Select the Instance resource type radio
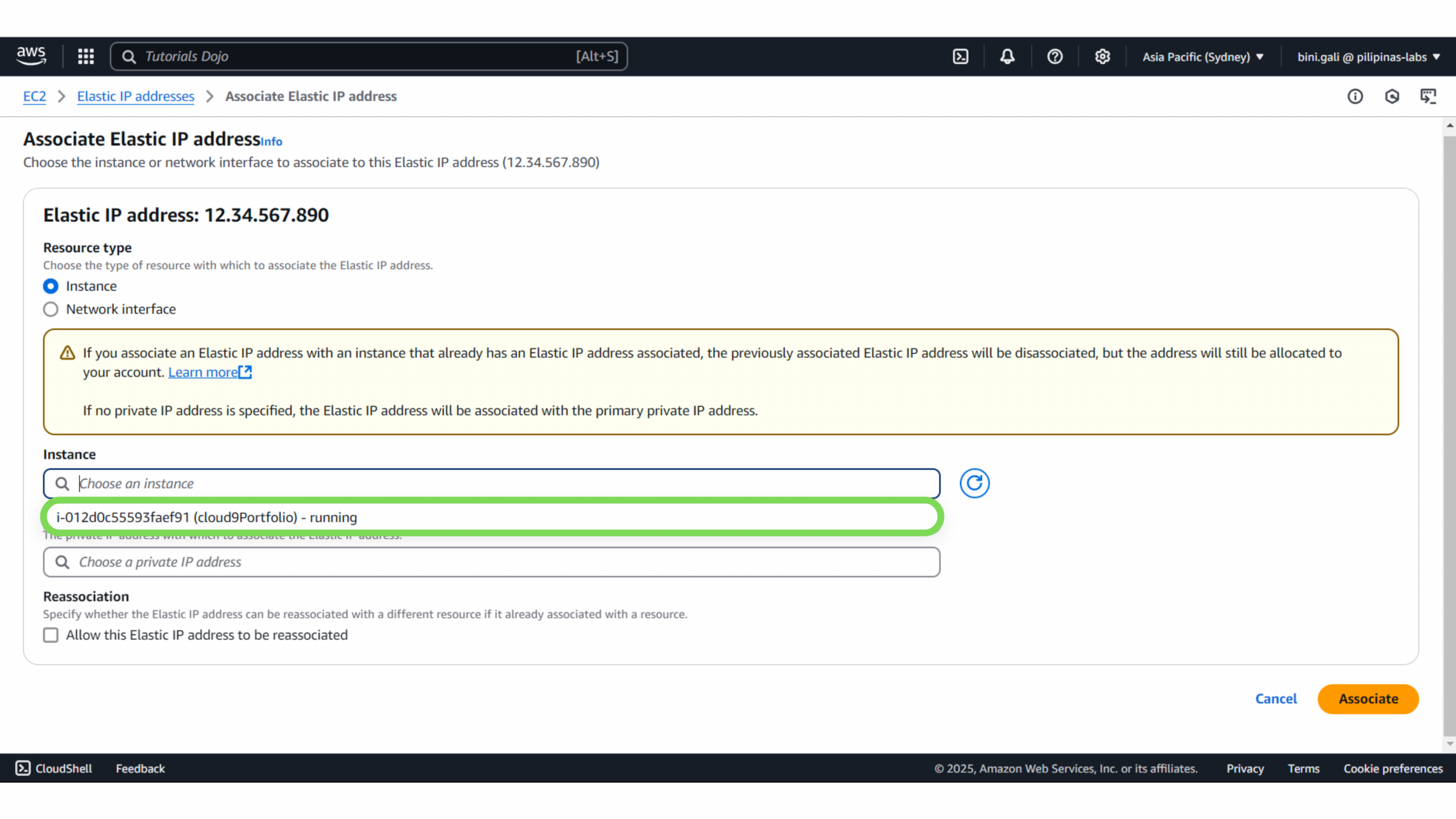 [51, 286]
